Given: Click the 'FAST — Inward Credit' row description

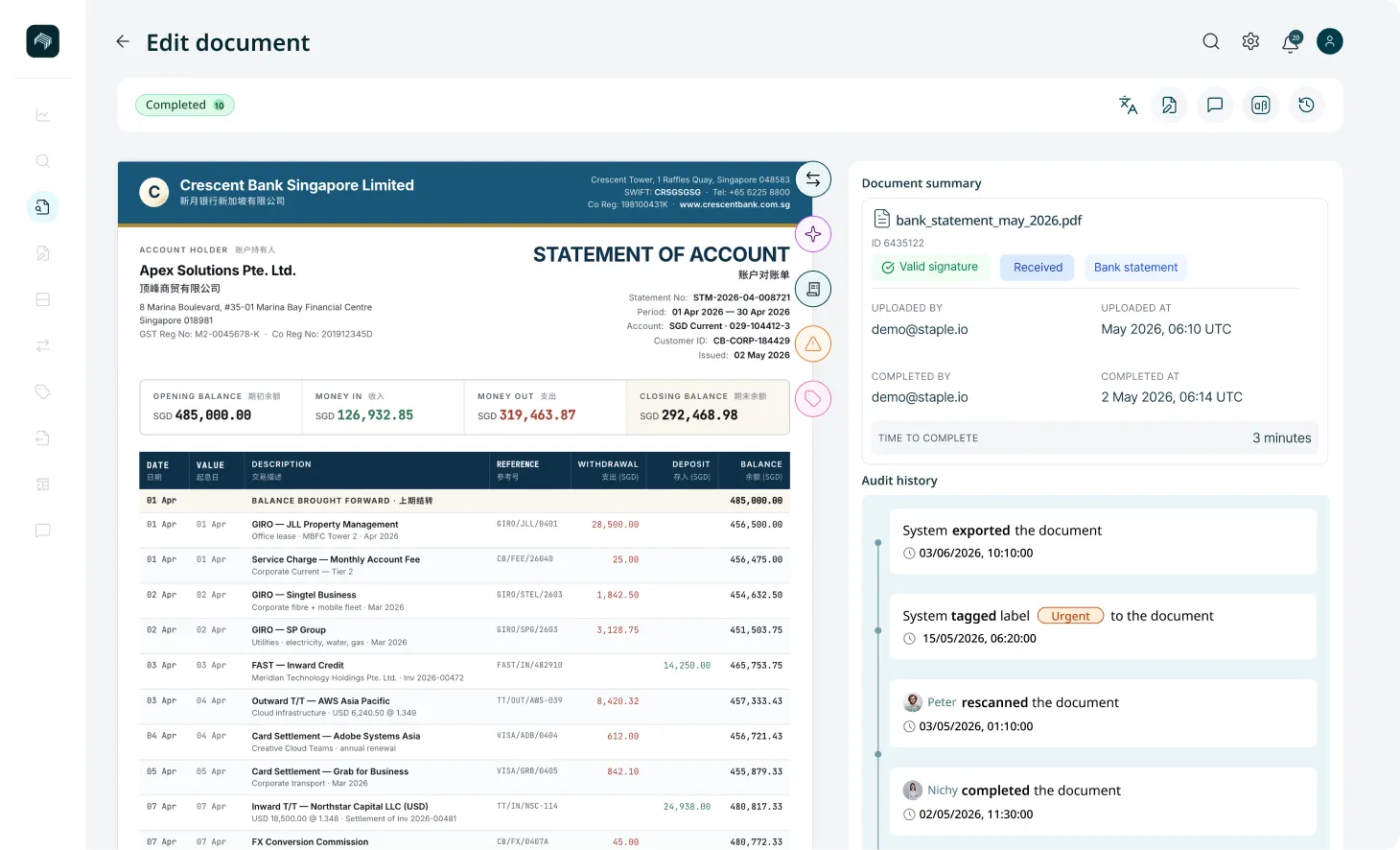Looking at the screenshot, I should tap(297, 666).
